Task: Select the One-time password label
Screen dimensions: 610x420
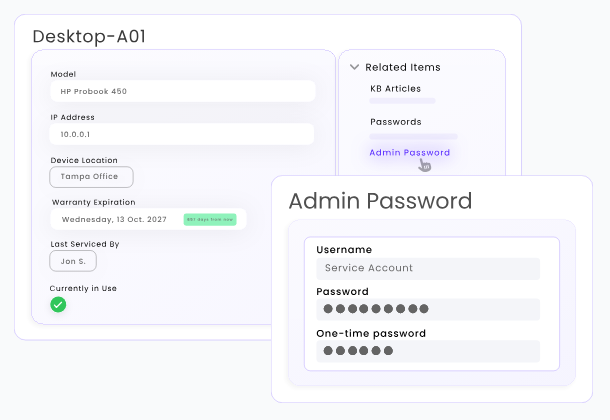Action: coord(371,334)
